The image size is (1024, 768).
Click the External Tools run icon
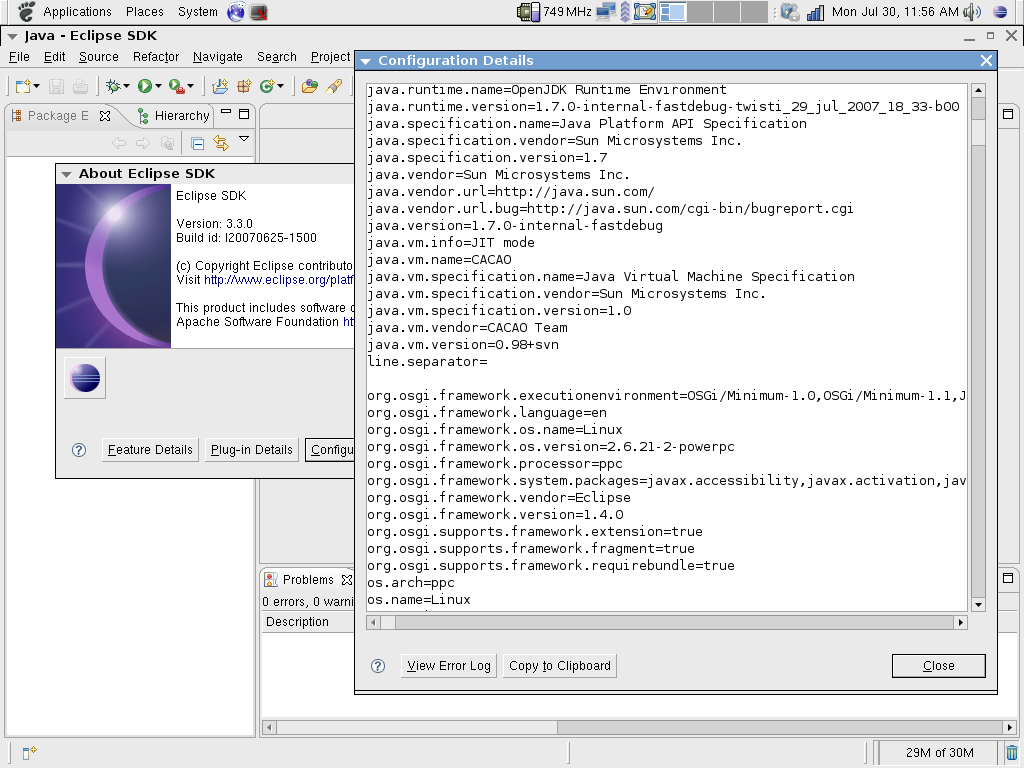pyautogui.click(x=176, y=86)
